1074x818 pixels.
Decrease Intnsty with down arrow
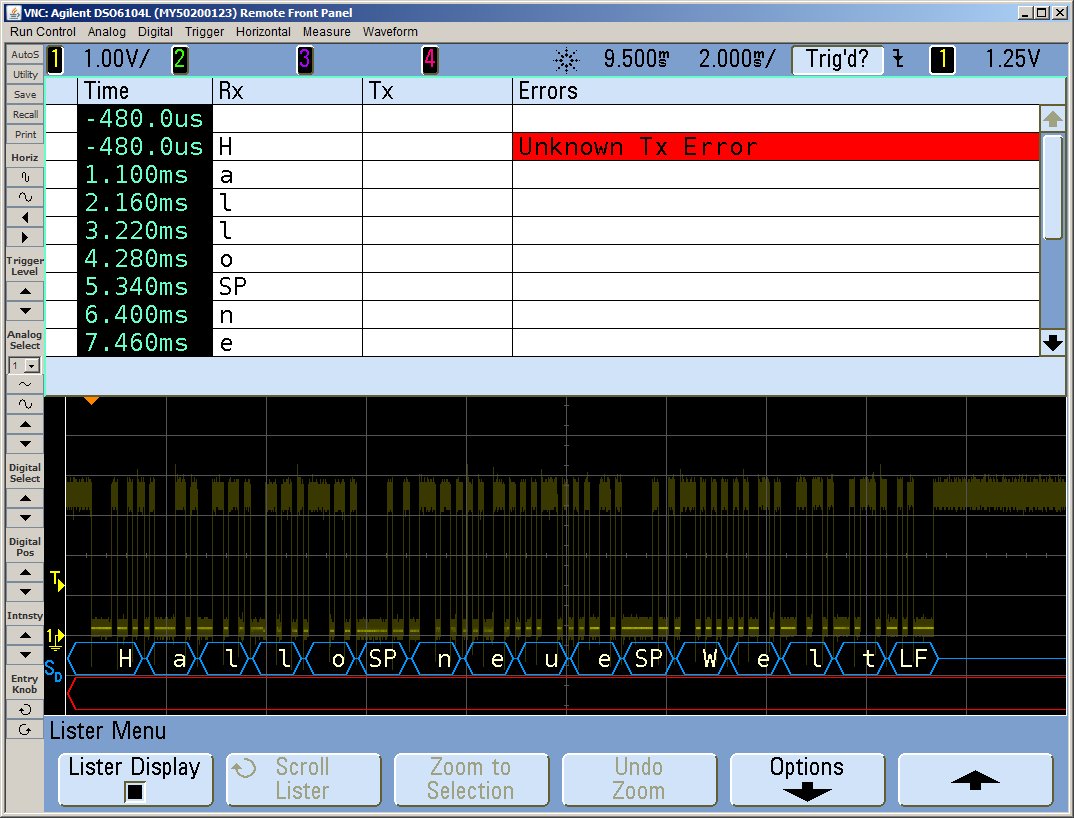coord(25,655)
